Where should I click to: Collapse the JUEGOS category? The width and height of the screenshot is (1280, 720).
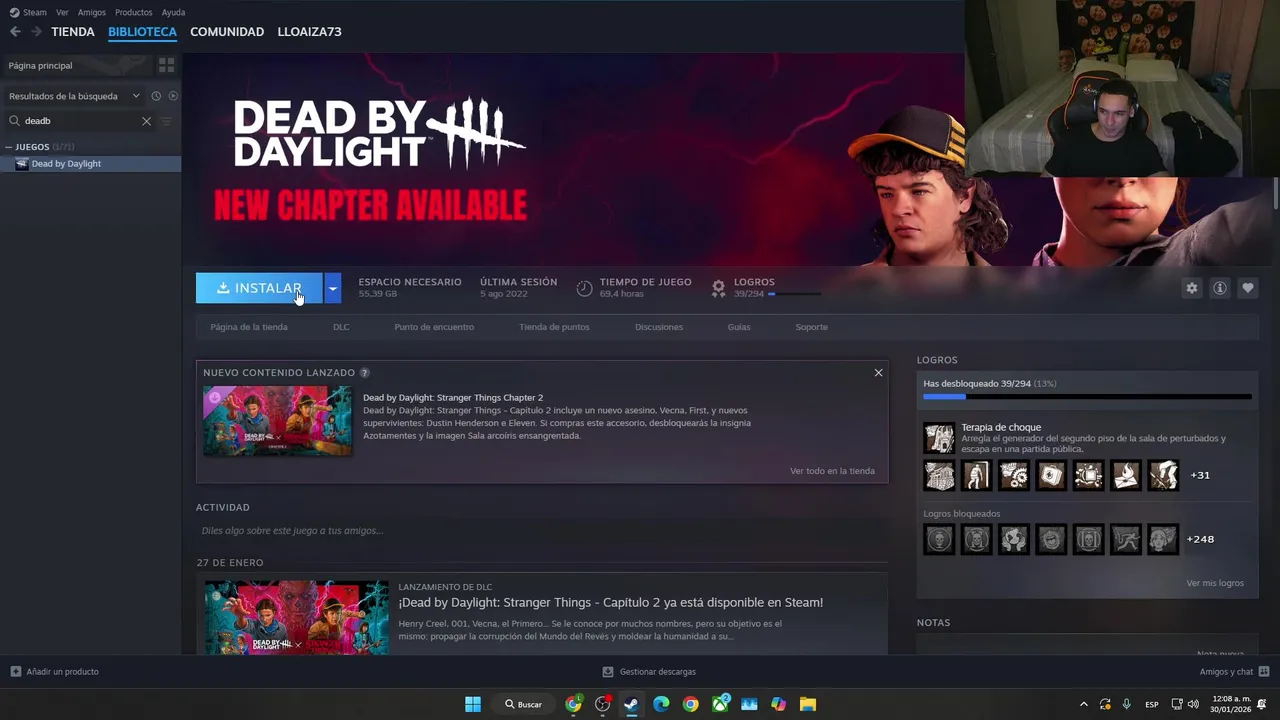click(9, 147)
